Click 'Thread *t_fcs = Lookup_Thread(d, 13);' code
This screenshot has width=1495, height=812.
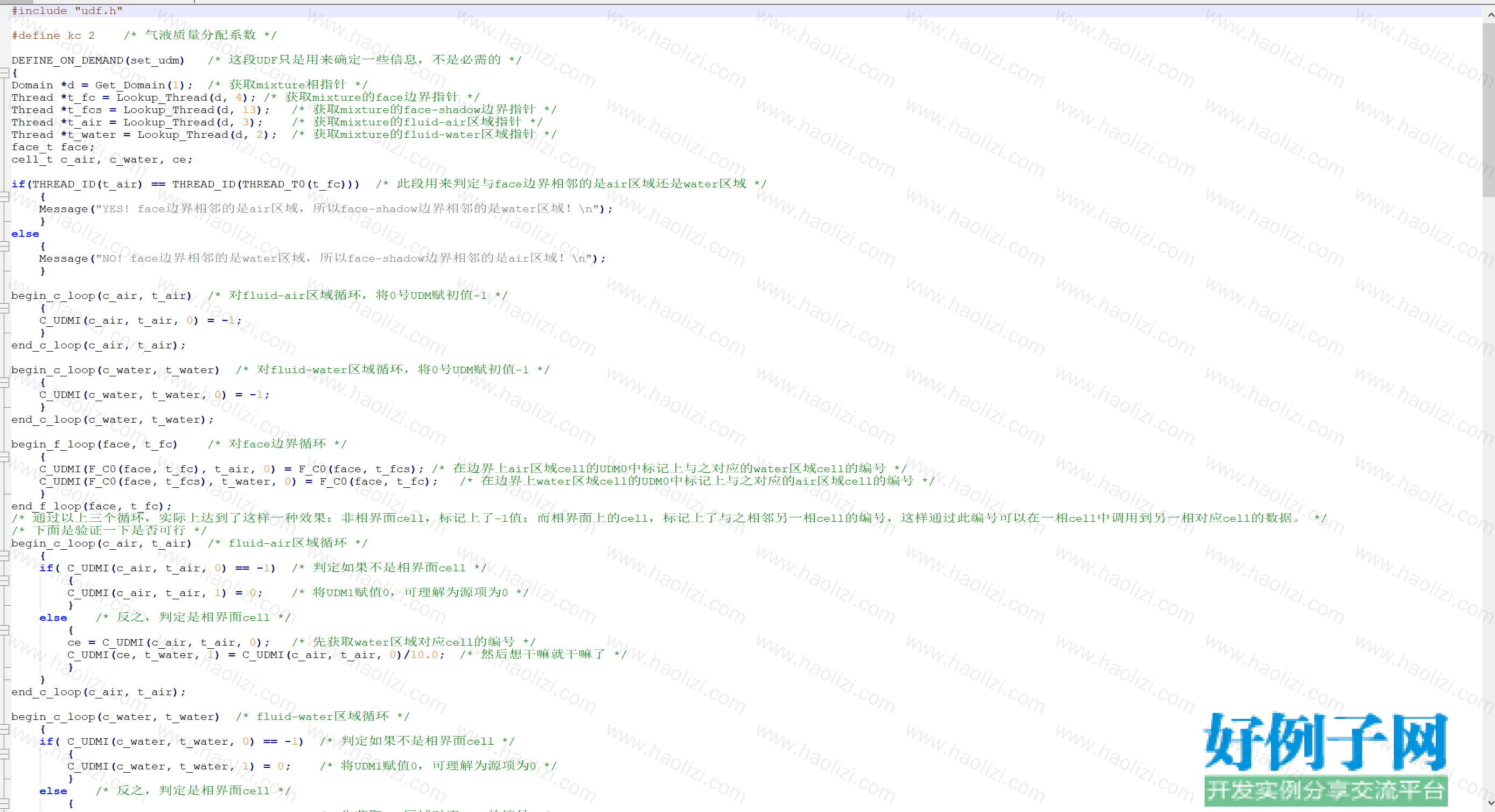[x=140, y=110]
